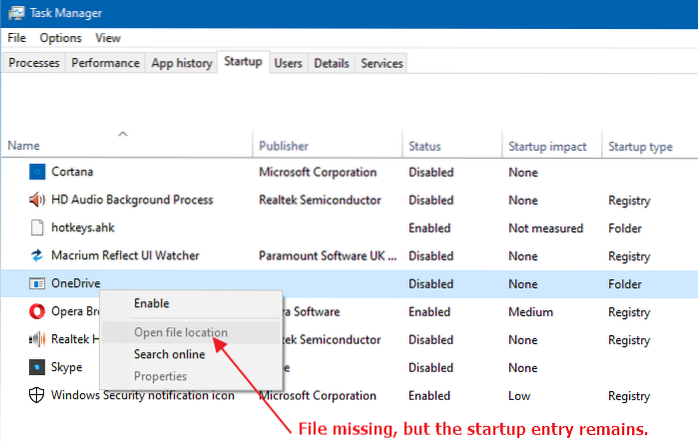Click the Skype app icon
The height and width of the screenshot is (443, 698).
[x=38, y=368]
